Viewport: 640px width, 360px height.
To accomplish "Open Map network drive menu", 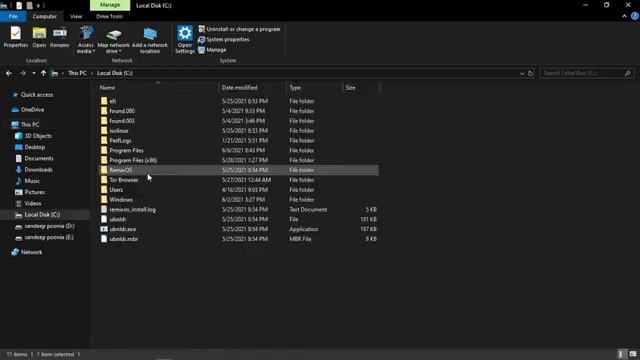I will pos(113,40).
